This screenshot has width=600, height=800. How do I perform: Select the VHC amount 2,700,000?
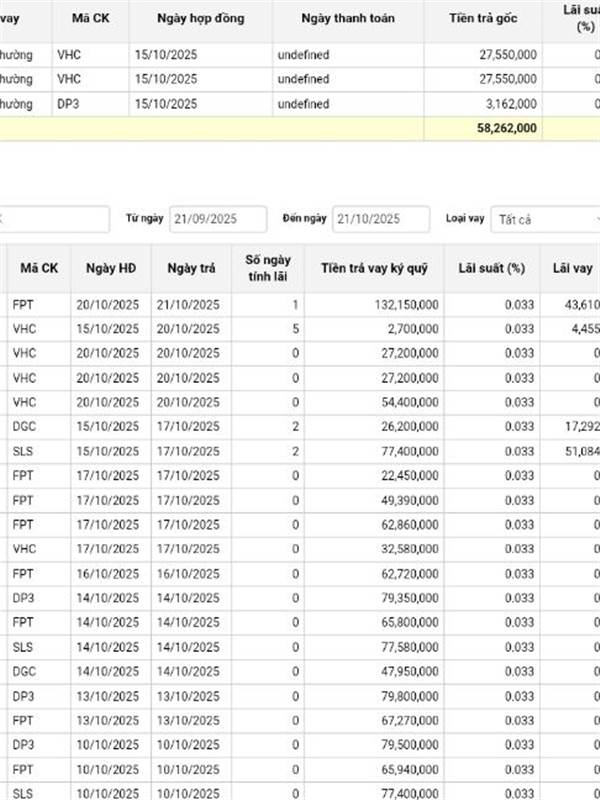pos(413,329)
